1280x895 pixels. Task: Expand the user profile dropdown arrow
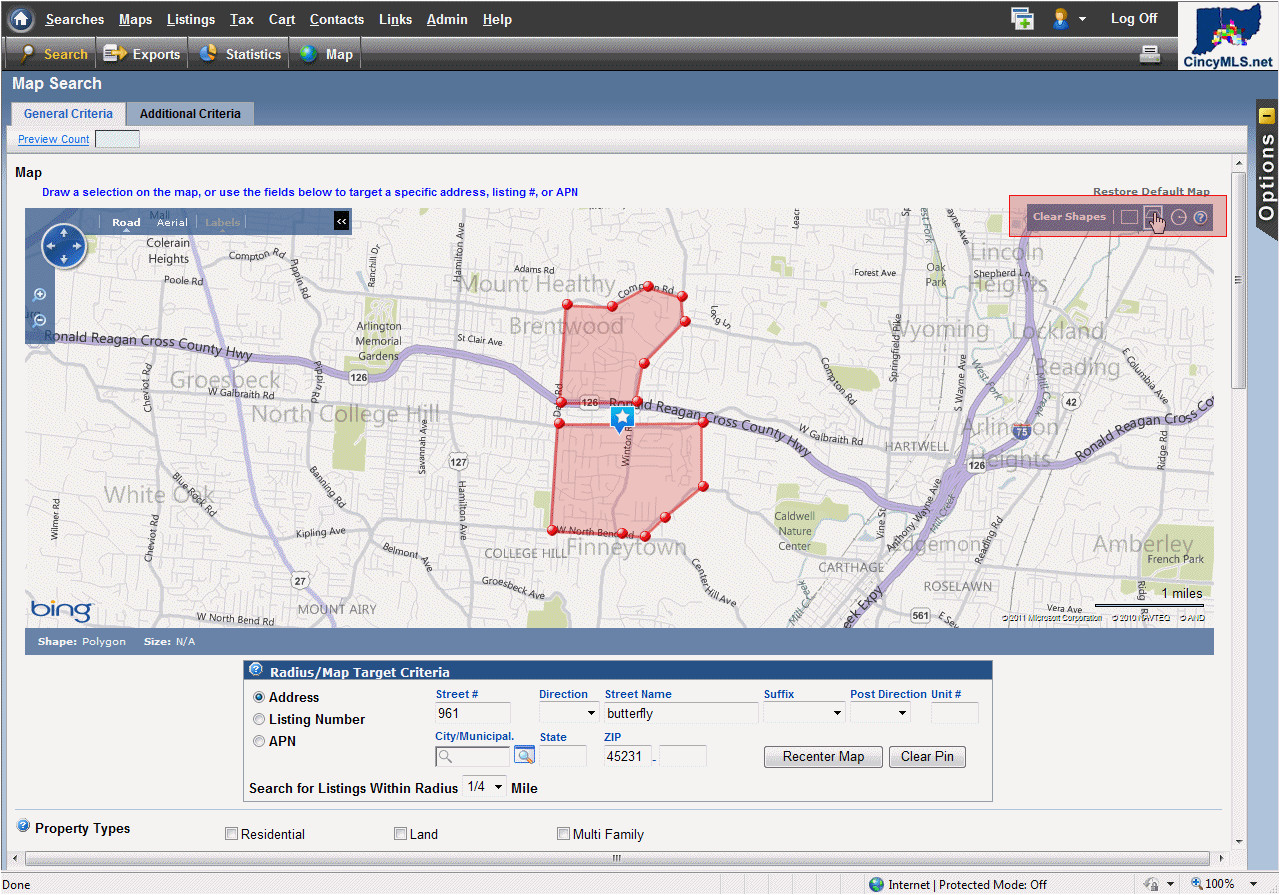[1082, 20]
